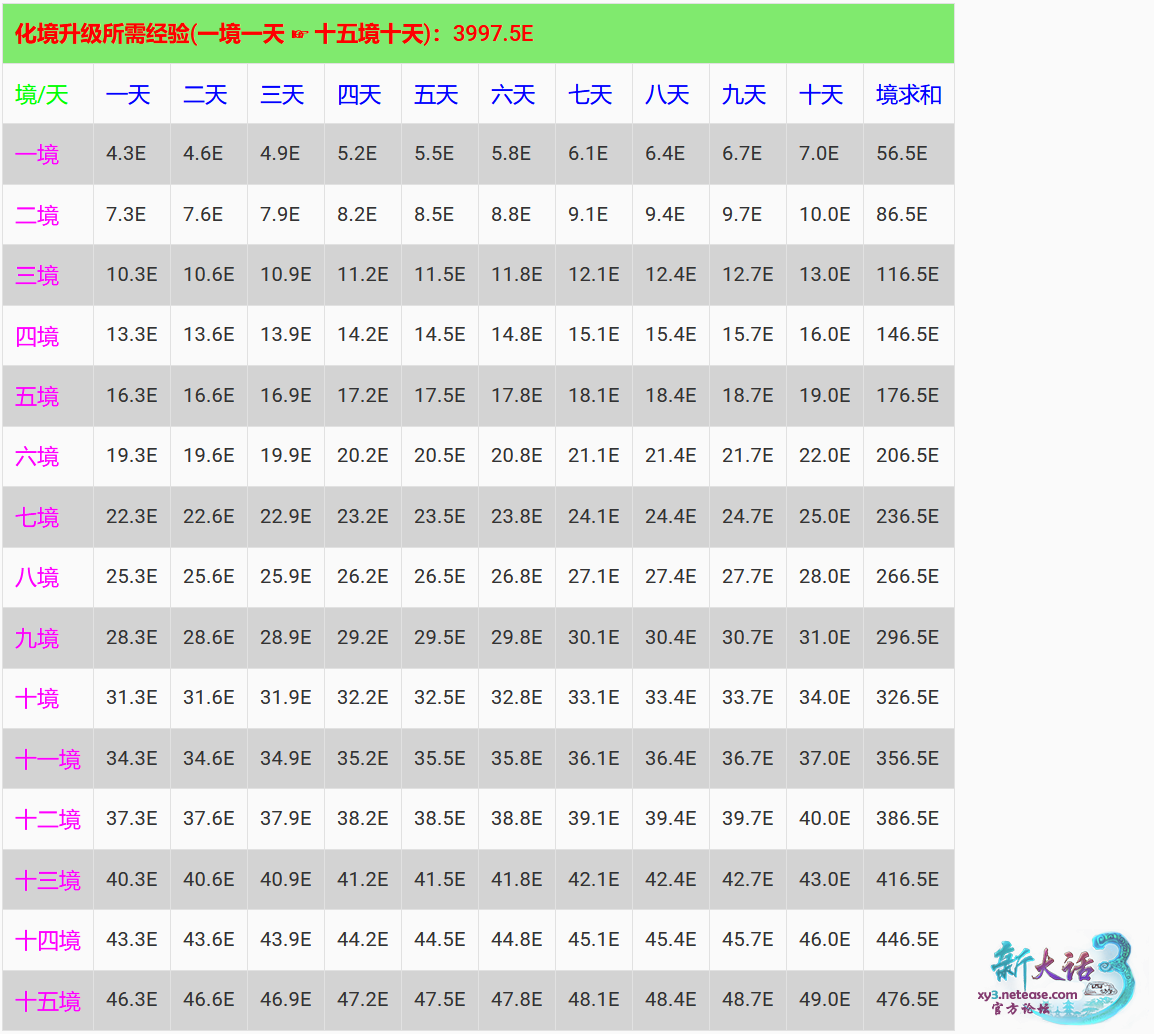Screen dimensions: 1154x1034
Task: Click the 18.1E cell
Action: pos(593,396)
